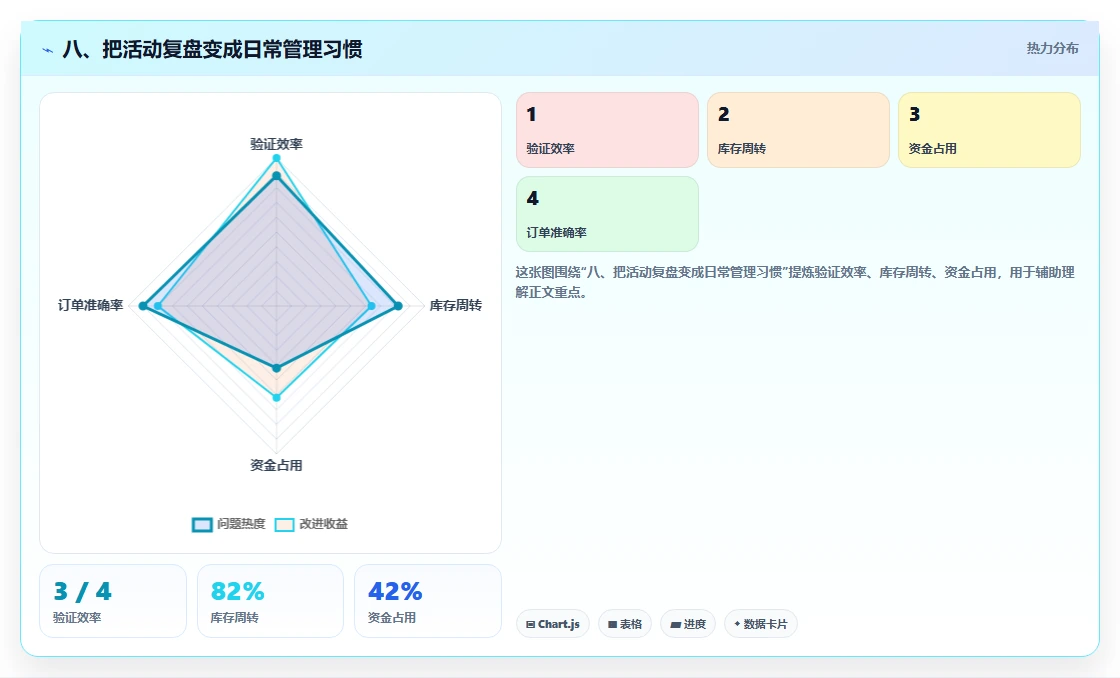The width and height of the screenshot is (1120, 678).
Task: Click the 表格 tag chip
Action: pos(624,624)
